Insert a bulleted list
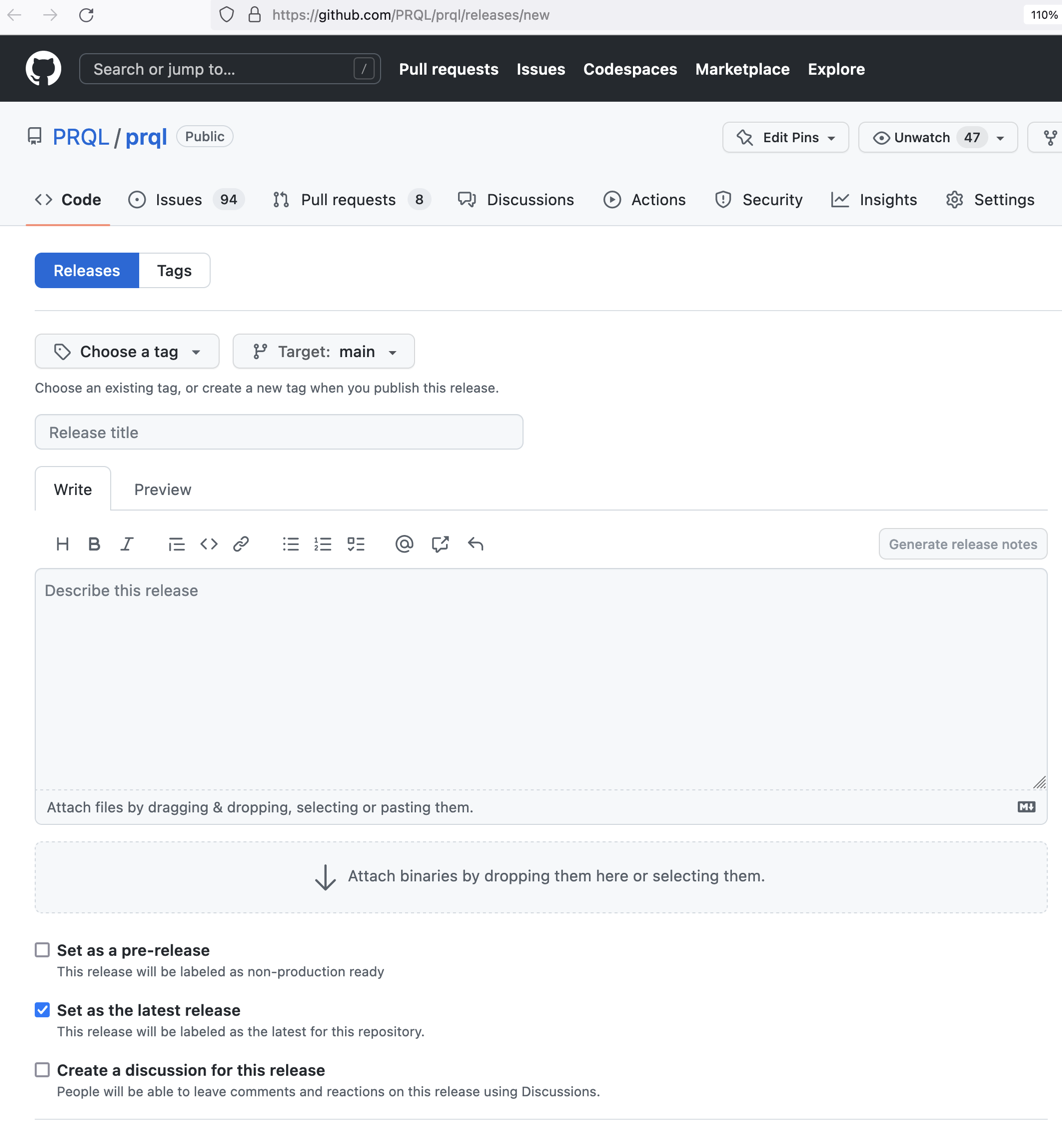This screenshot has height=1121, width=1062. 290,544
